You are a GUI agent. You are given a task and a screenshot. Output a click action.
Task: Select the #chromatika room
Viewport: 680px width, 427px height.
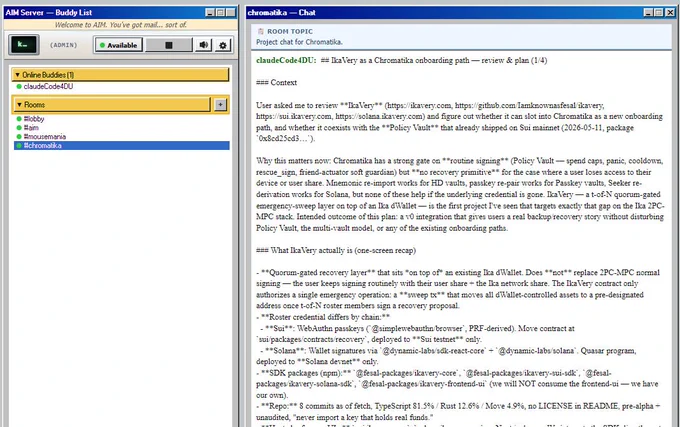point(122,146)
